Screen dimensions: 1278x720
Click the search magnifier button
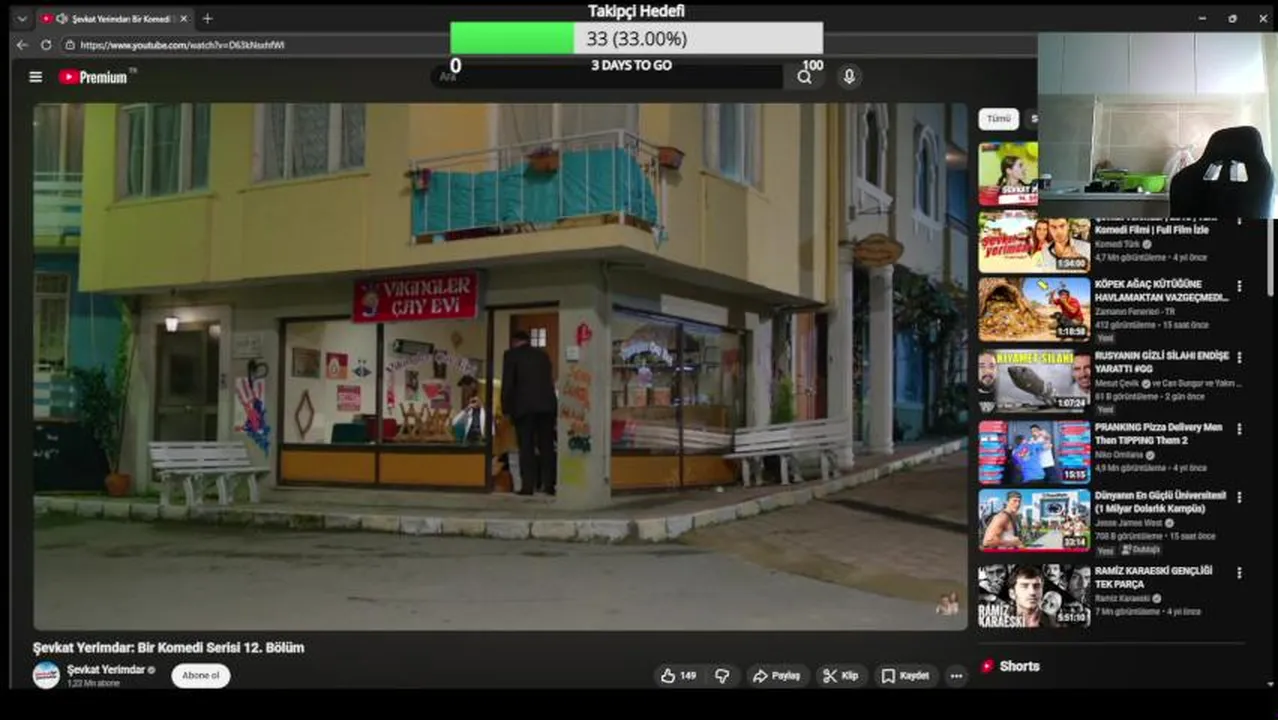pyautogui.click(x=804, y=77)
